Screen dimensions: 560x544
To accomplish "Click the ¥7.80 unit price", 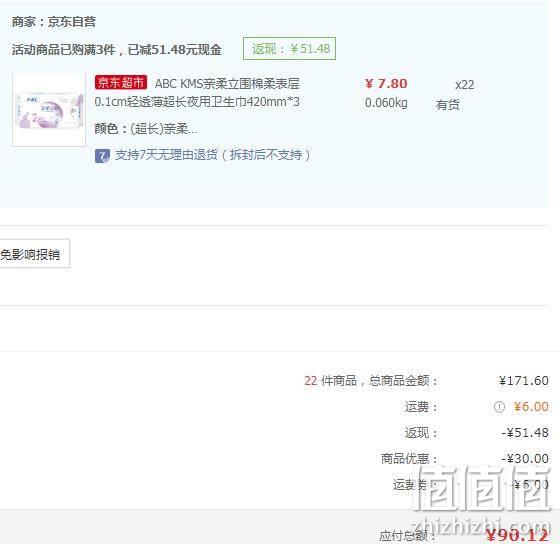I will click(x=386, y=84).
